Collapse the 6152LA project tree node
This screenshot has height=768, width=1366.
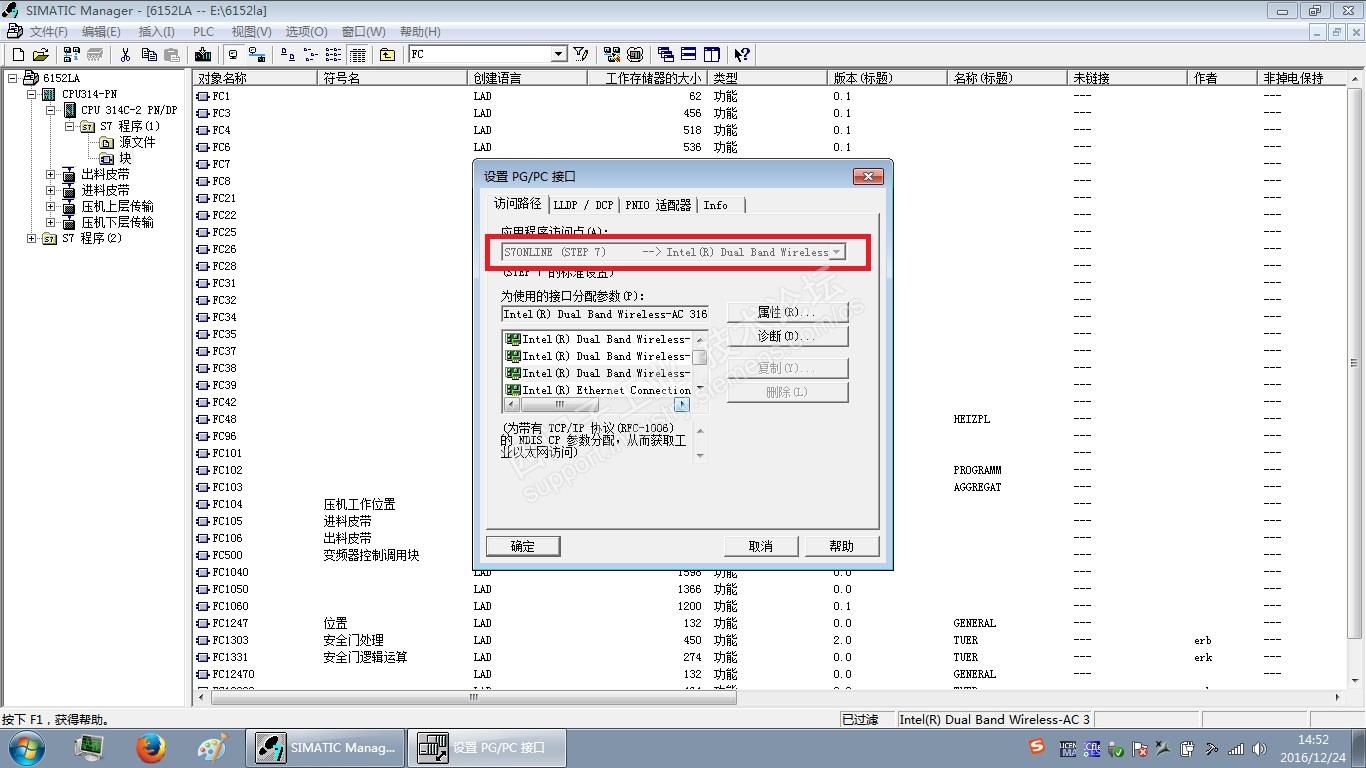tap(12, 78)
